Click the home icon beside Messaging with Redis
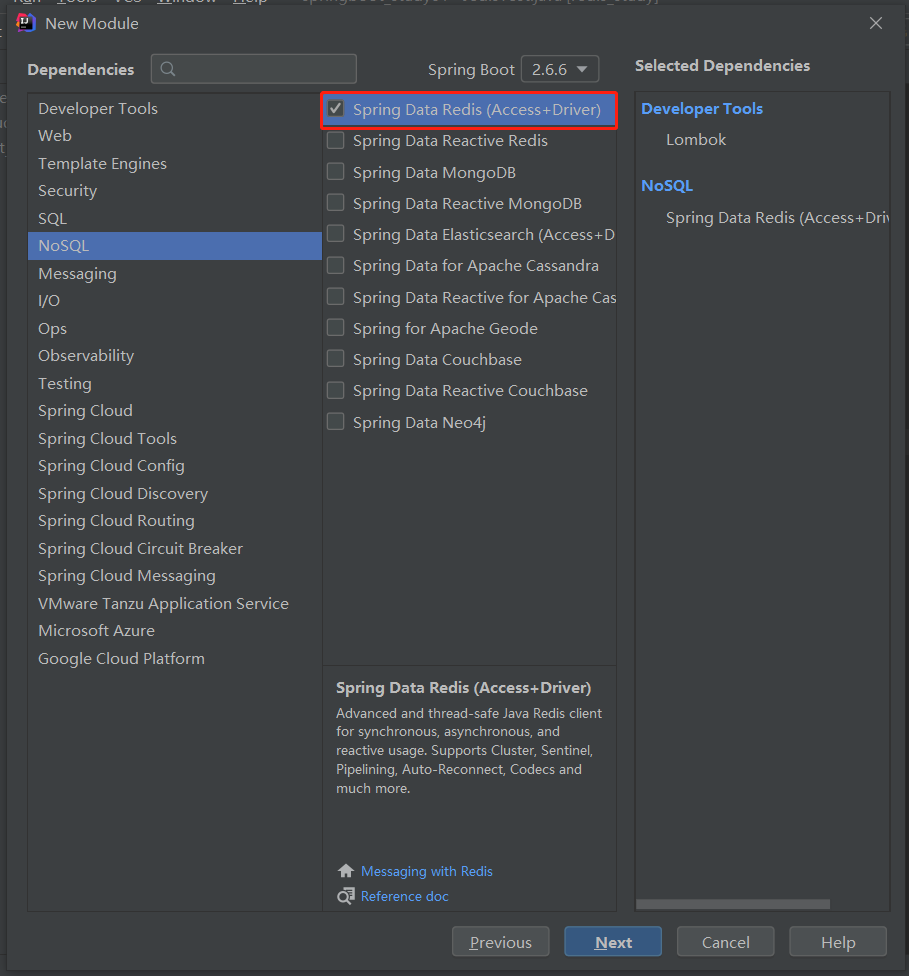This screenshot has width=909, height=976. pos(346,871)
